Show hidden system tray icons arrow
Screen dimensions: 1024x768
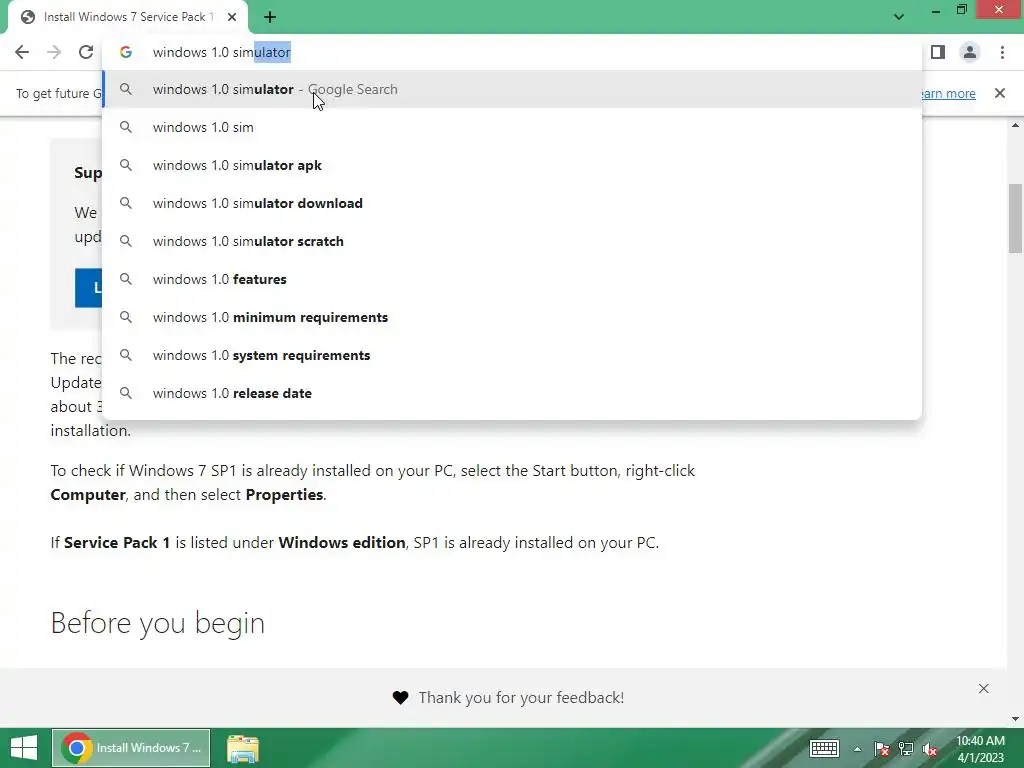point(857,749)
